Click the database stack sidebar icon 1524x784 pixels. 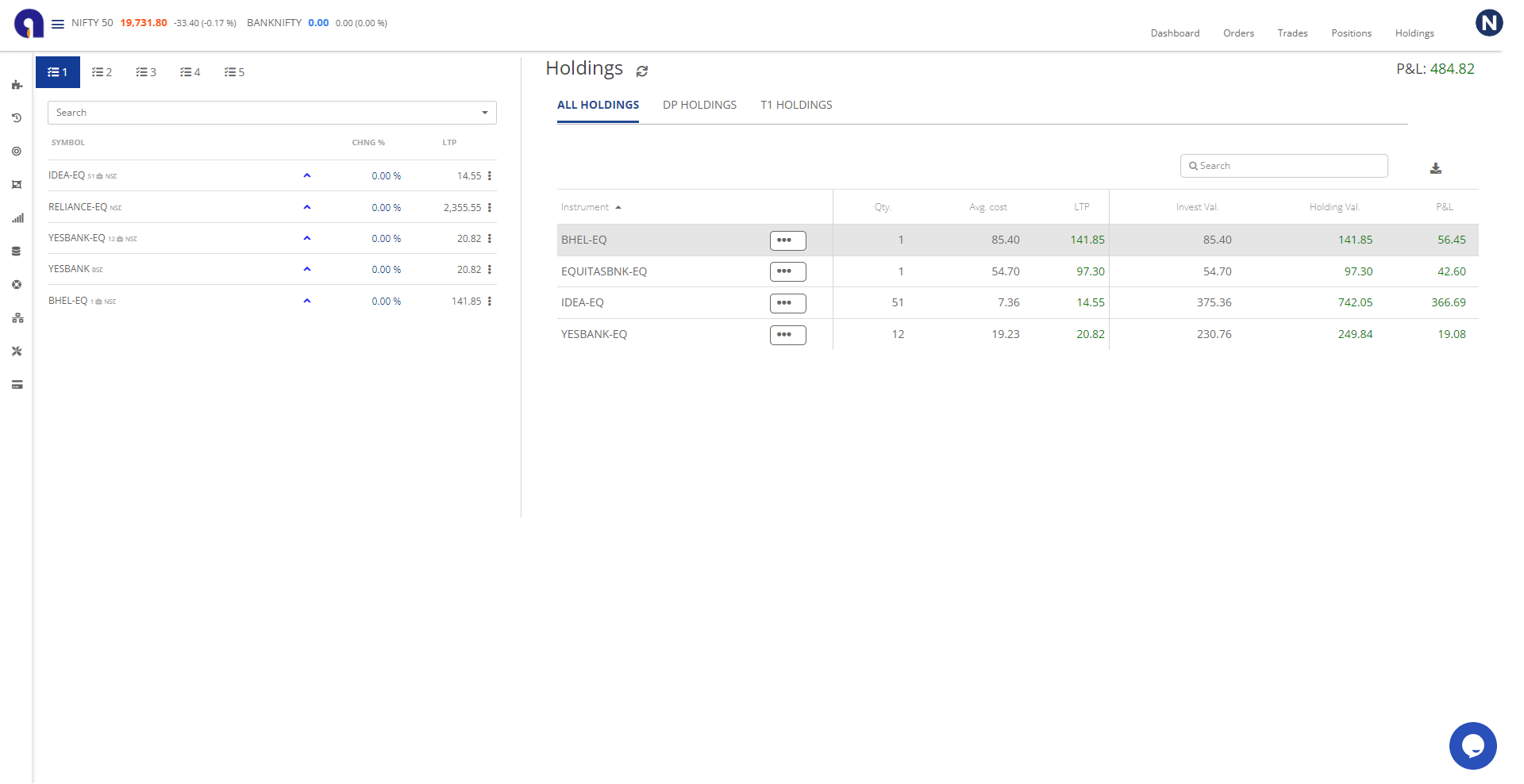(x=17, y=252)
